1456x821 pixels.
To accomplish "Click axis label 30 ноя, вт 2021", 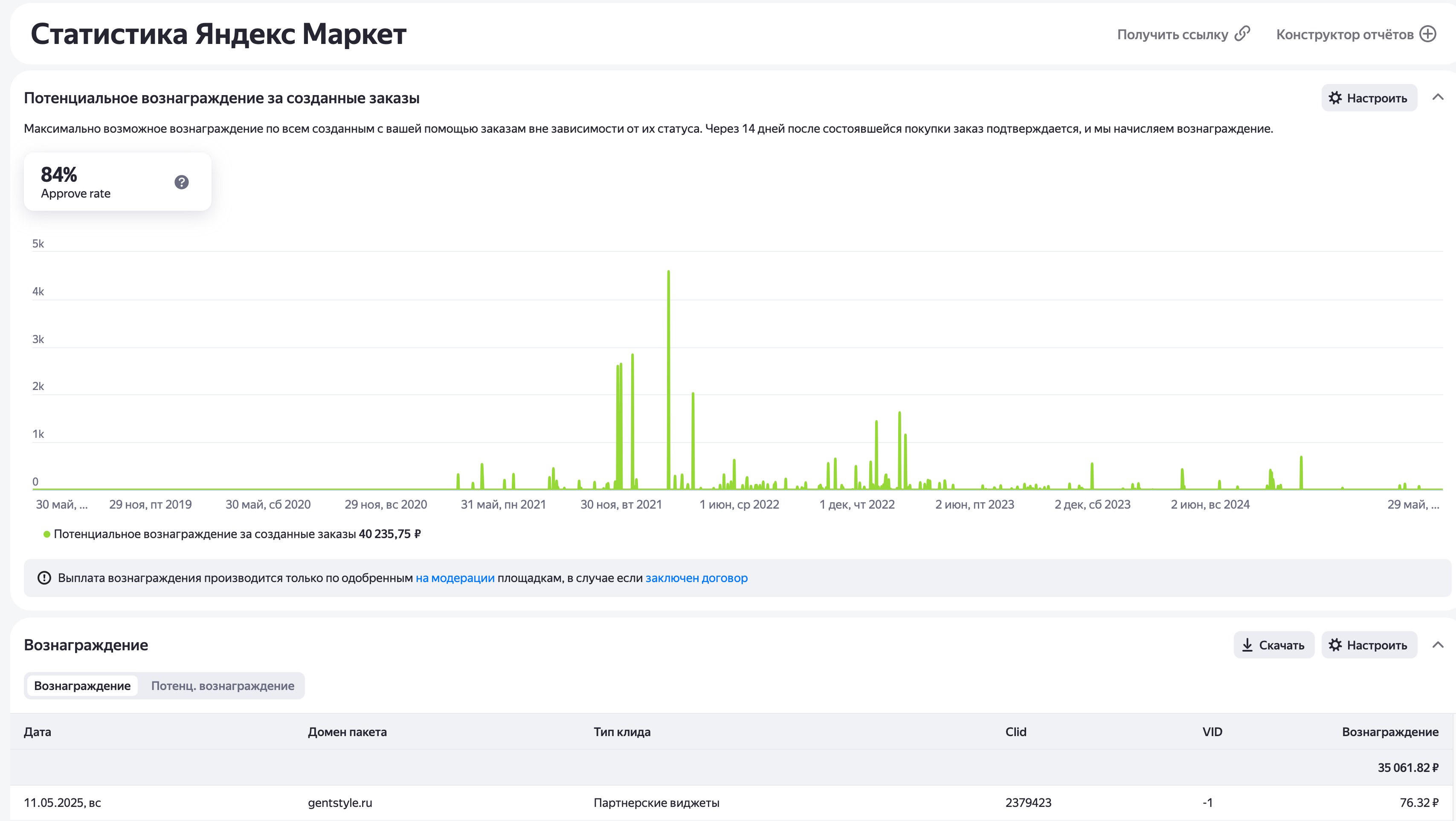I will pyautogui.click(x=621, y=504).
